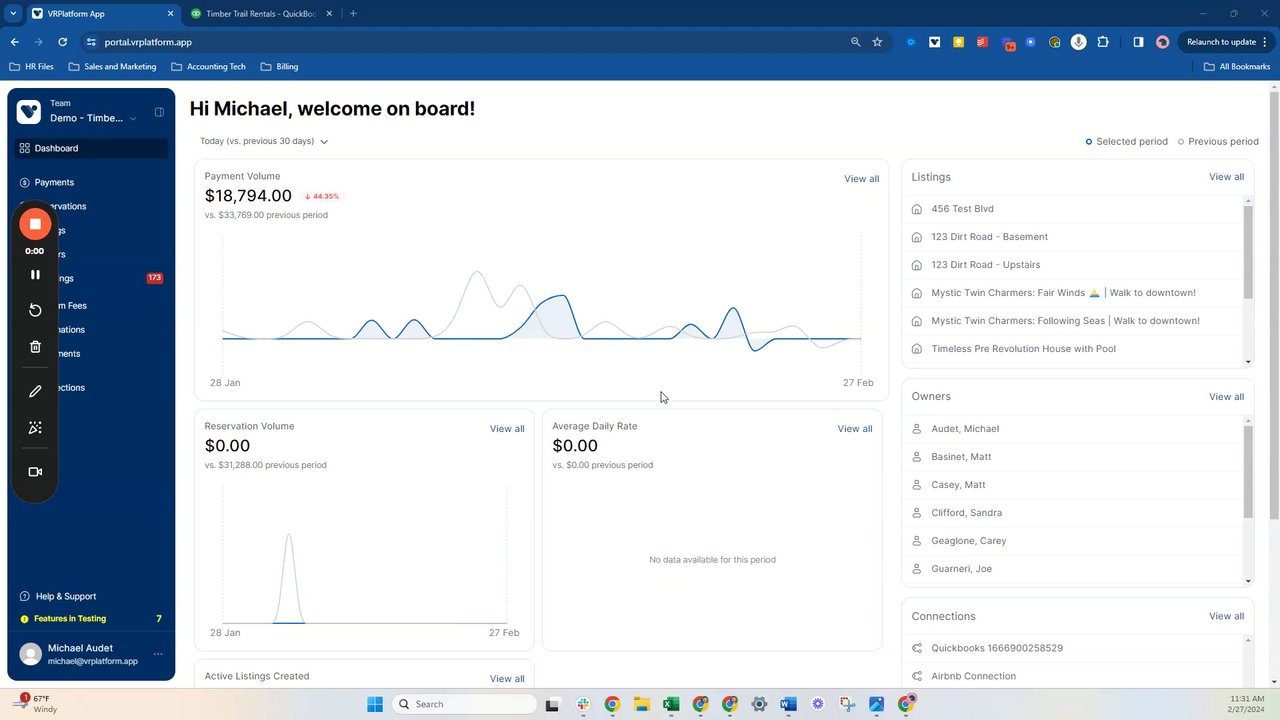Toggle the Previous period legend item
1280x720 pixels.
coord(1218,141)
